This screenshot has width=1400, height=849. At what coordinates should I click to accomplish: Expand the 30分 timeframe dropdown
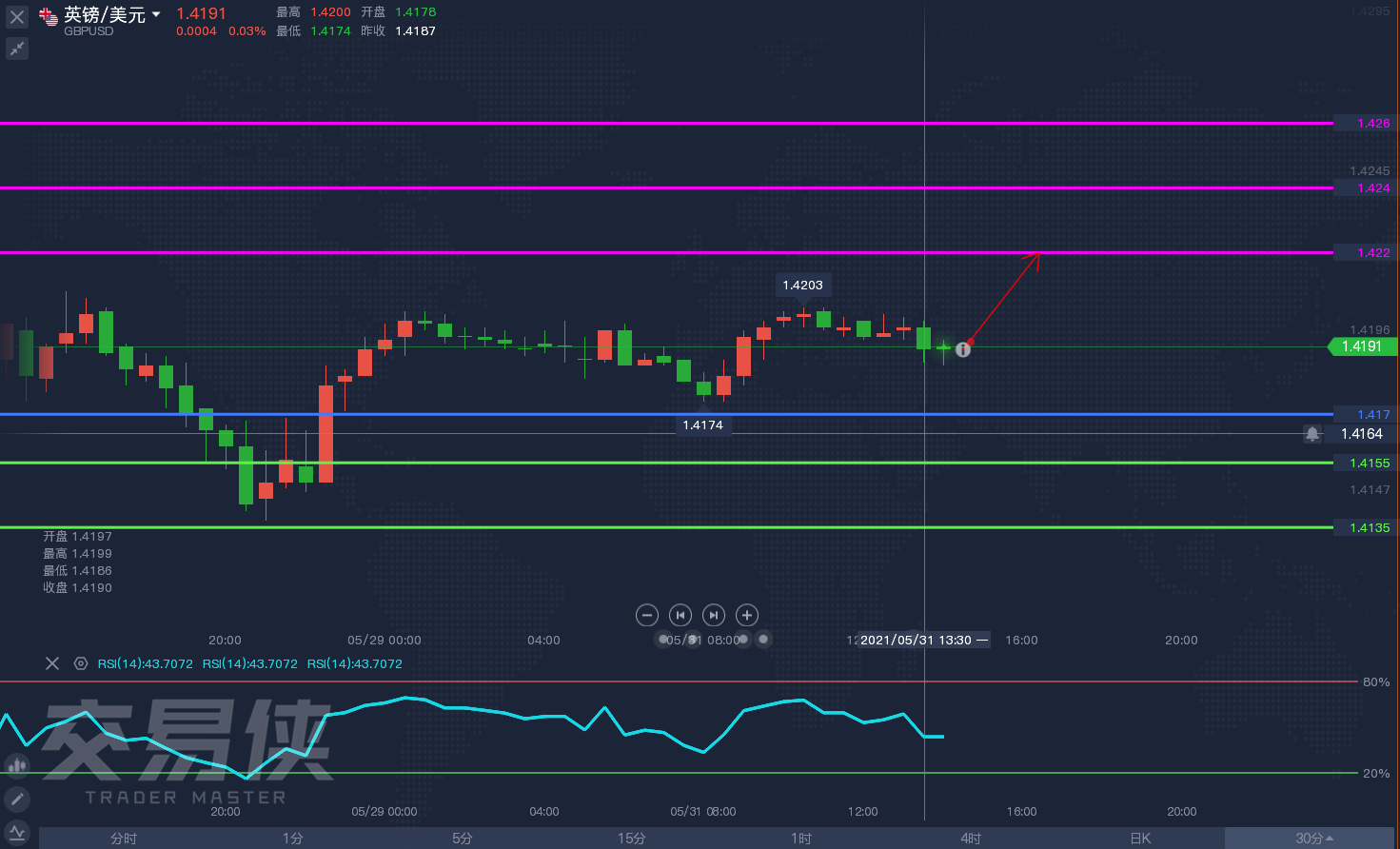1313,839
